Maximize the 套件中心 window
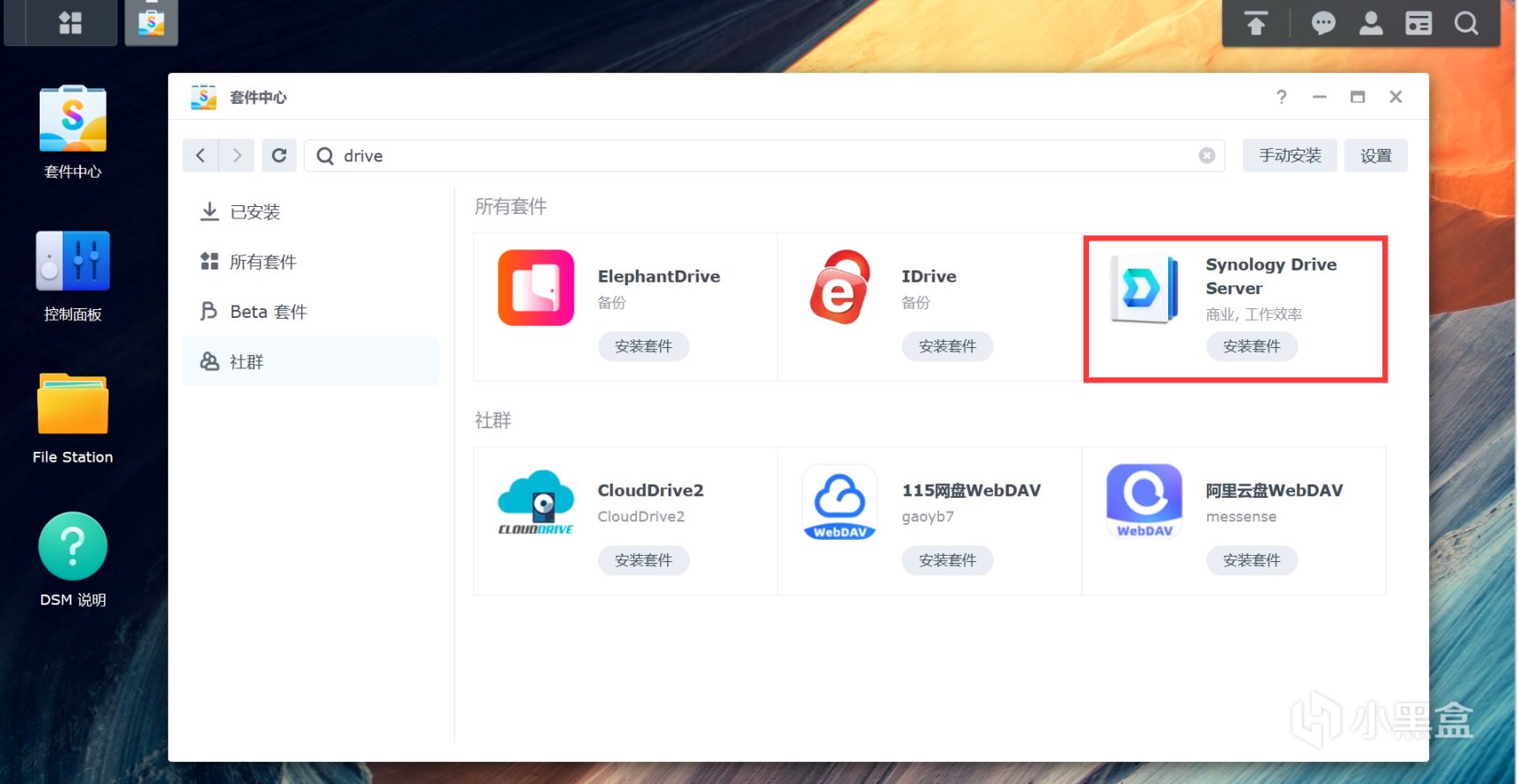Image resolution: width=1518 pixels, height=784 pixels. click(x=1358, y=97)
